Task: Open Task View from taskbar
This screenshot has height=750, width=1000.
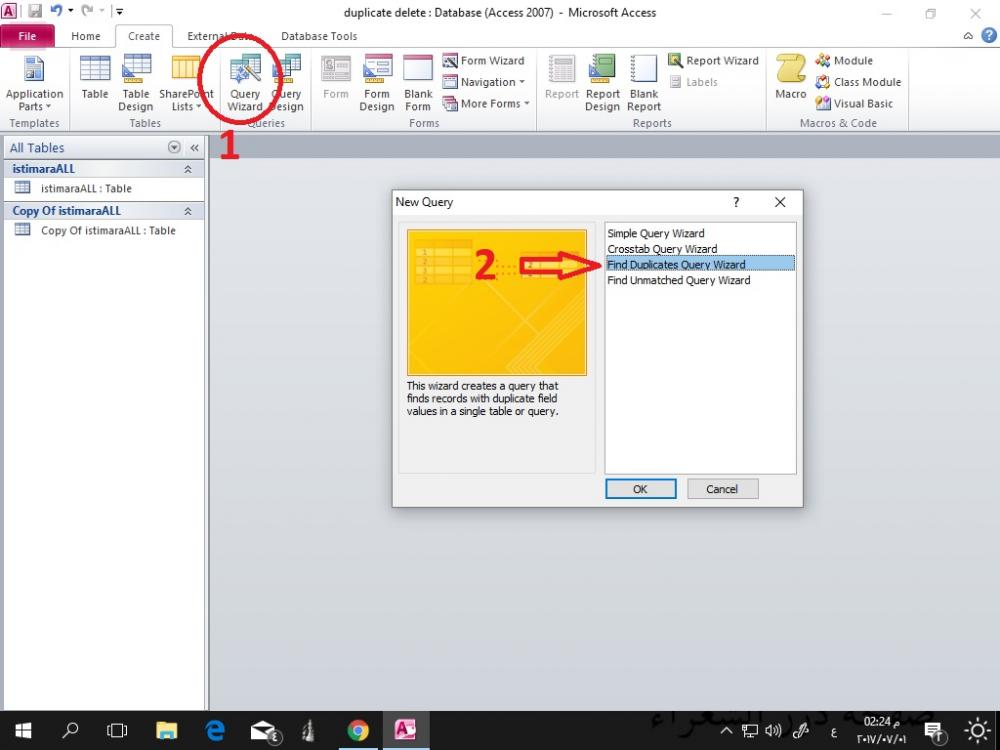Action: point(117,730)
